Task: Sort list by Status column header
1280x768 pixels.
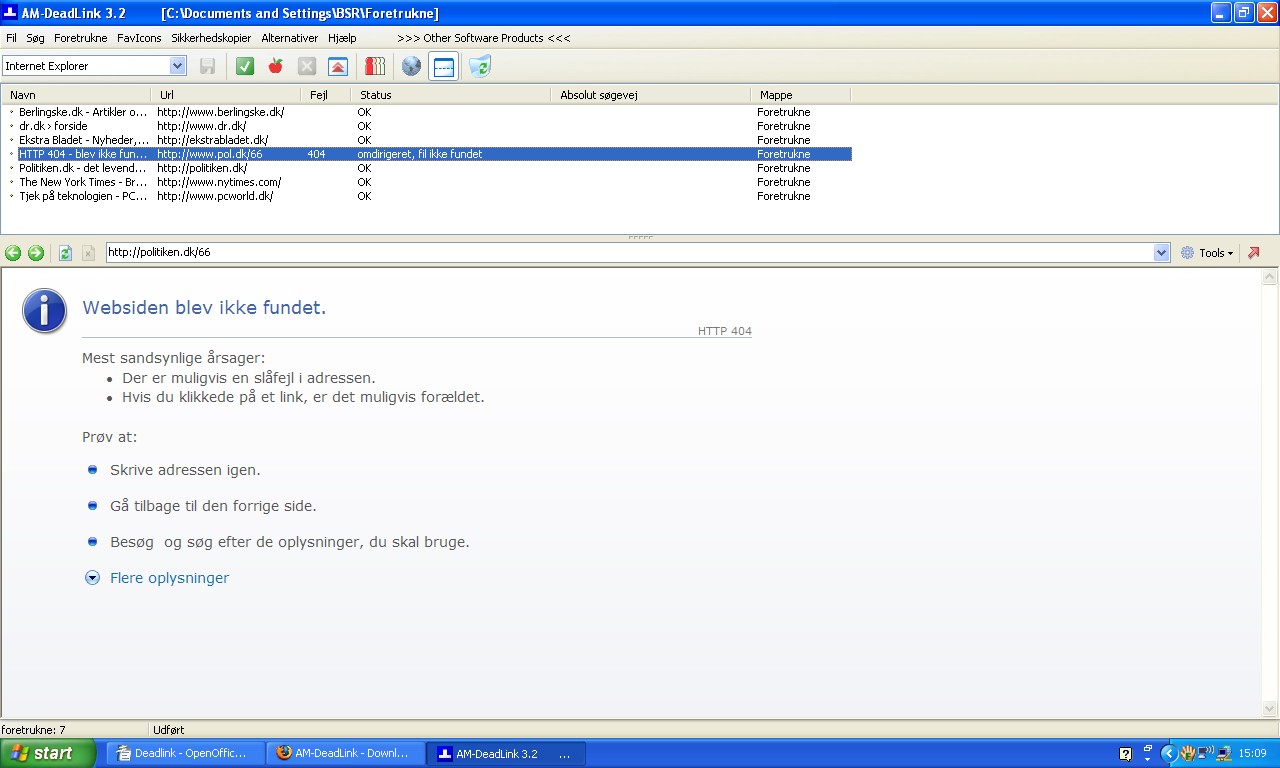Action: [x=451, y=95]
